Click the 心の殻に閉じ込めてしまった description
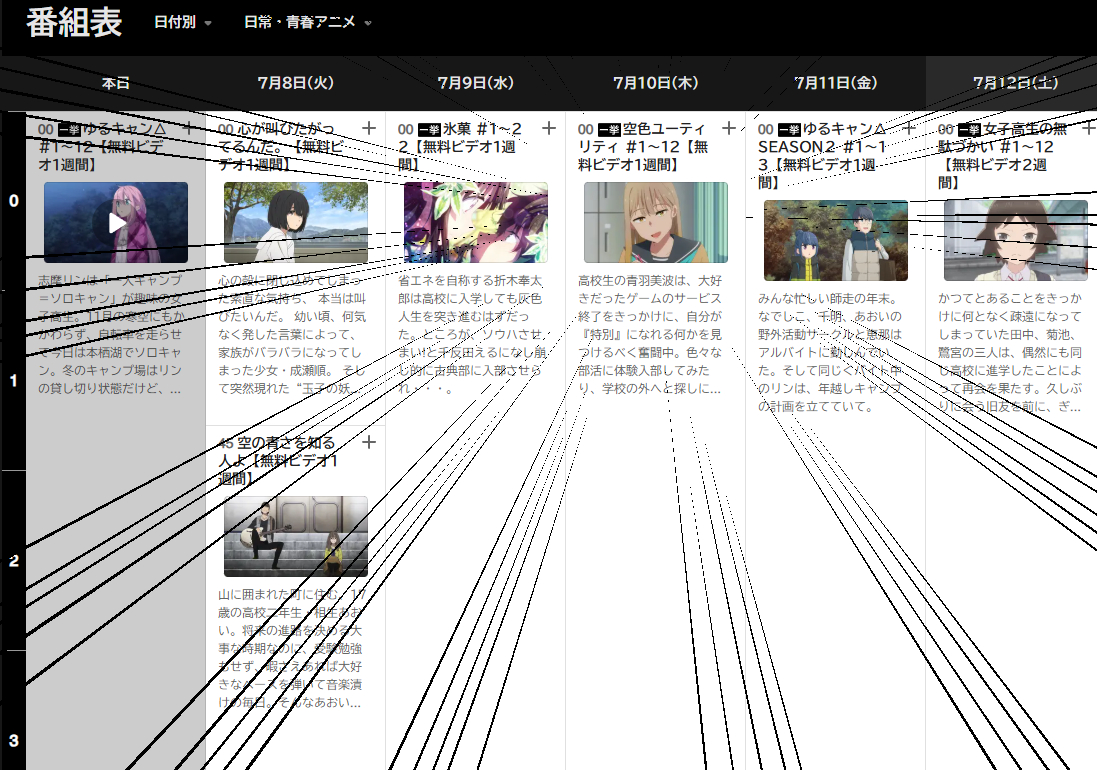The width and height of the screenshot is (1097, 770). 291,334
